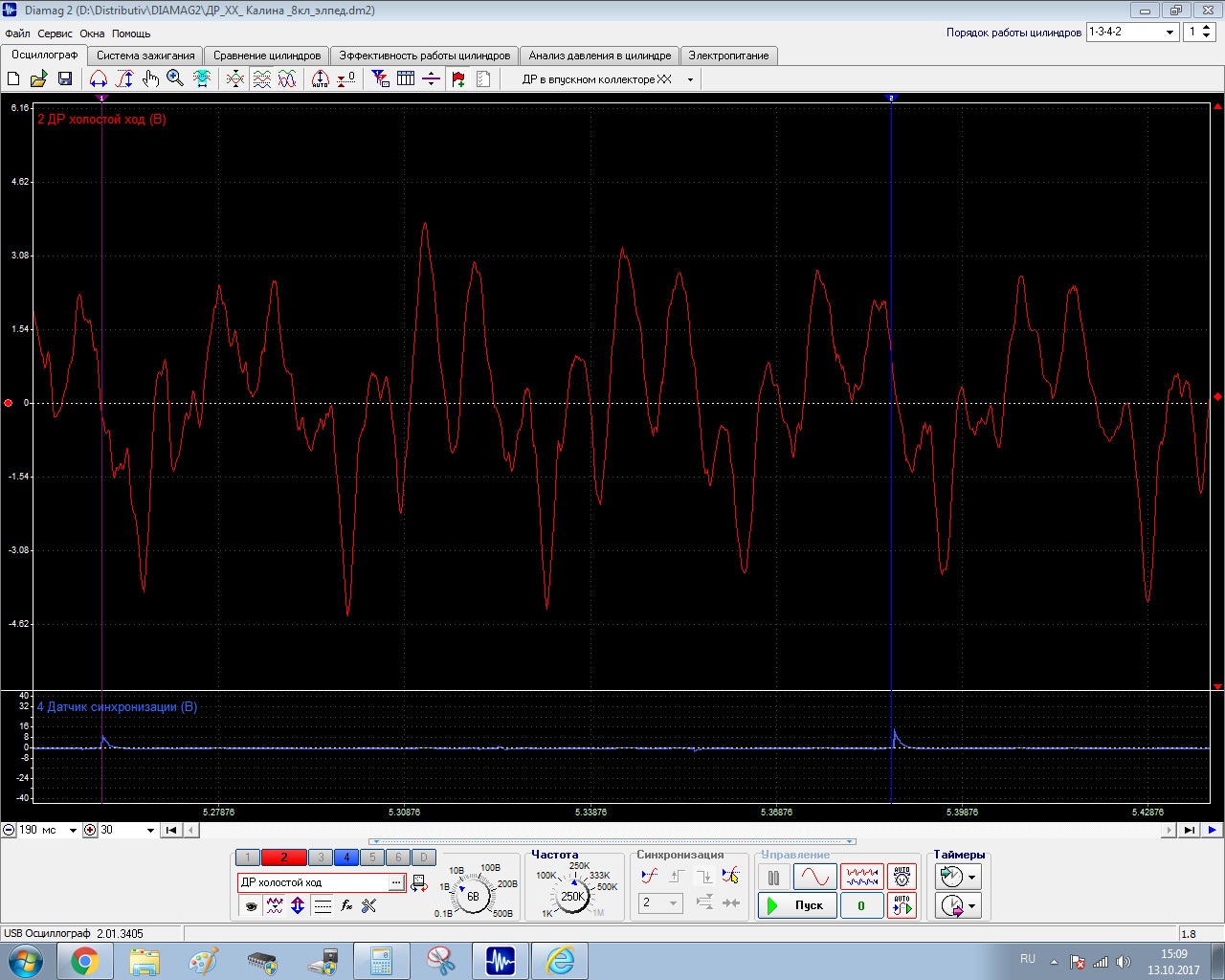The width and height of the screenshot is (1225, 980).
Task: Select the blue channel 4 button
Action: point(346,857)
